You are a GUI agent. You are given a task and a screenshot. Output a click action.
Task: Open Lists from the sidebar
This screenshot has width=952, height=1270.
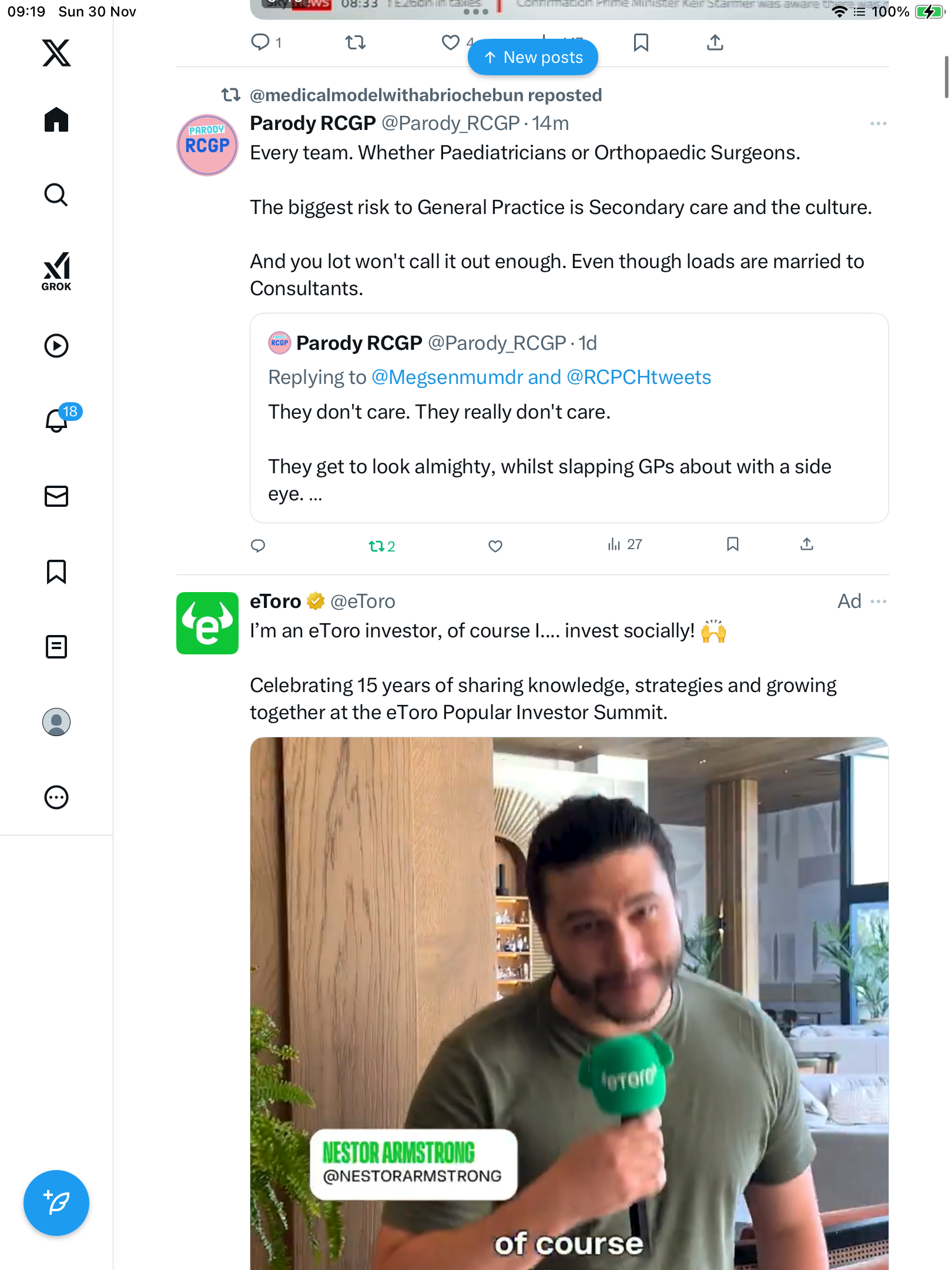[x=56, y=647]
